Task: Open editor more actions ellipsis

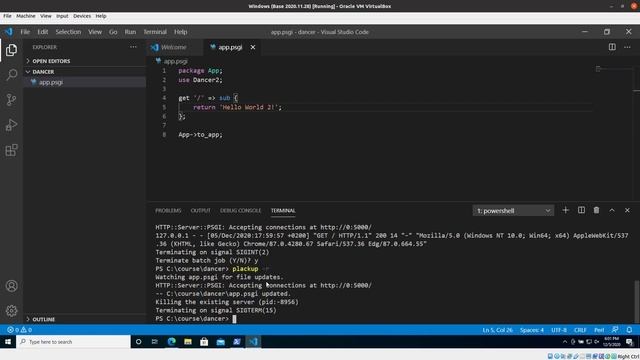Action: tap(627, 47)
